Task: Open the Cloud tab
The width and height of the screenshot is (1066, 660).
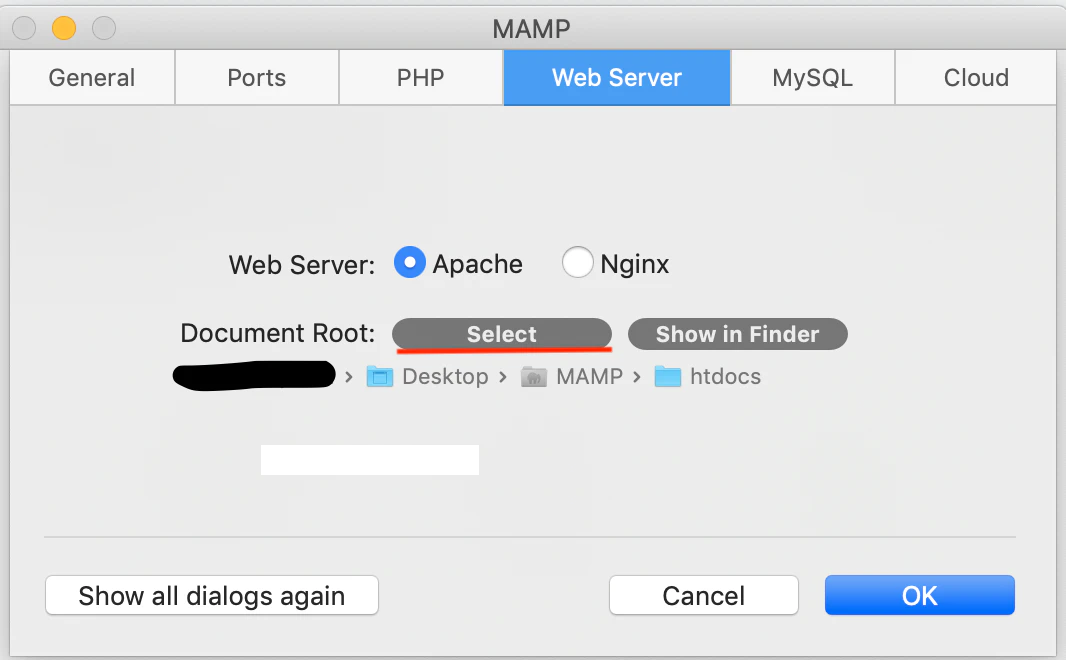Action: coord(976,77)
